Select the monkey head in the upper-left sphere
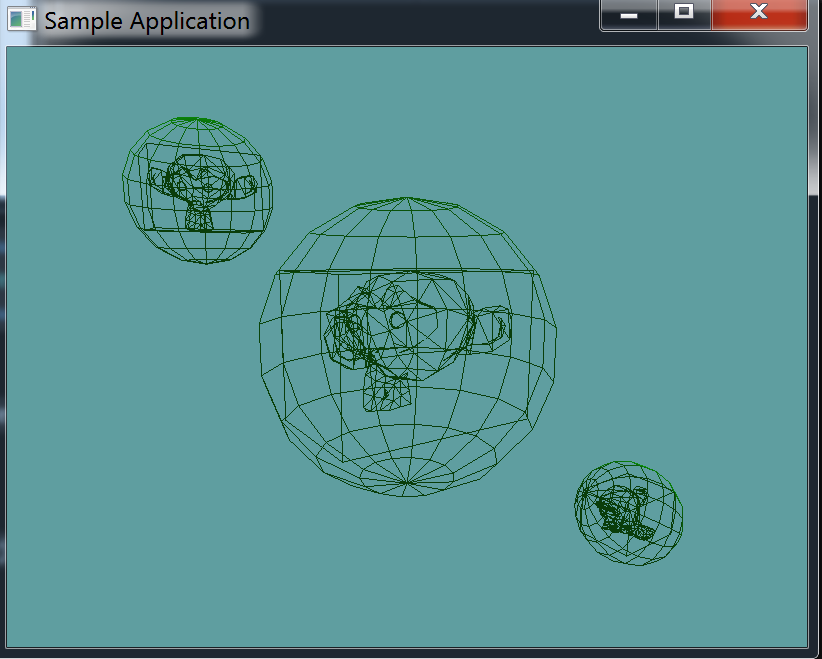This screenshot has width=822, height=659. point(203,185)
